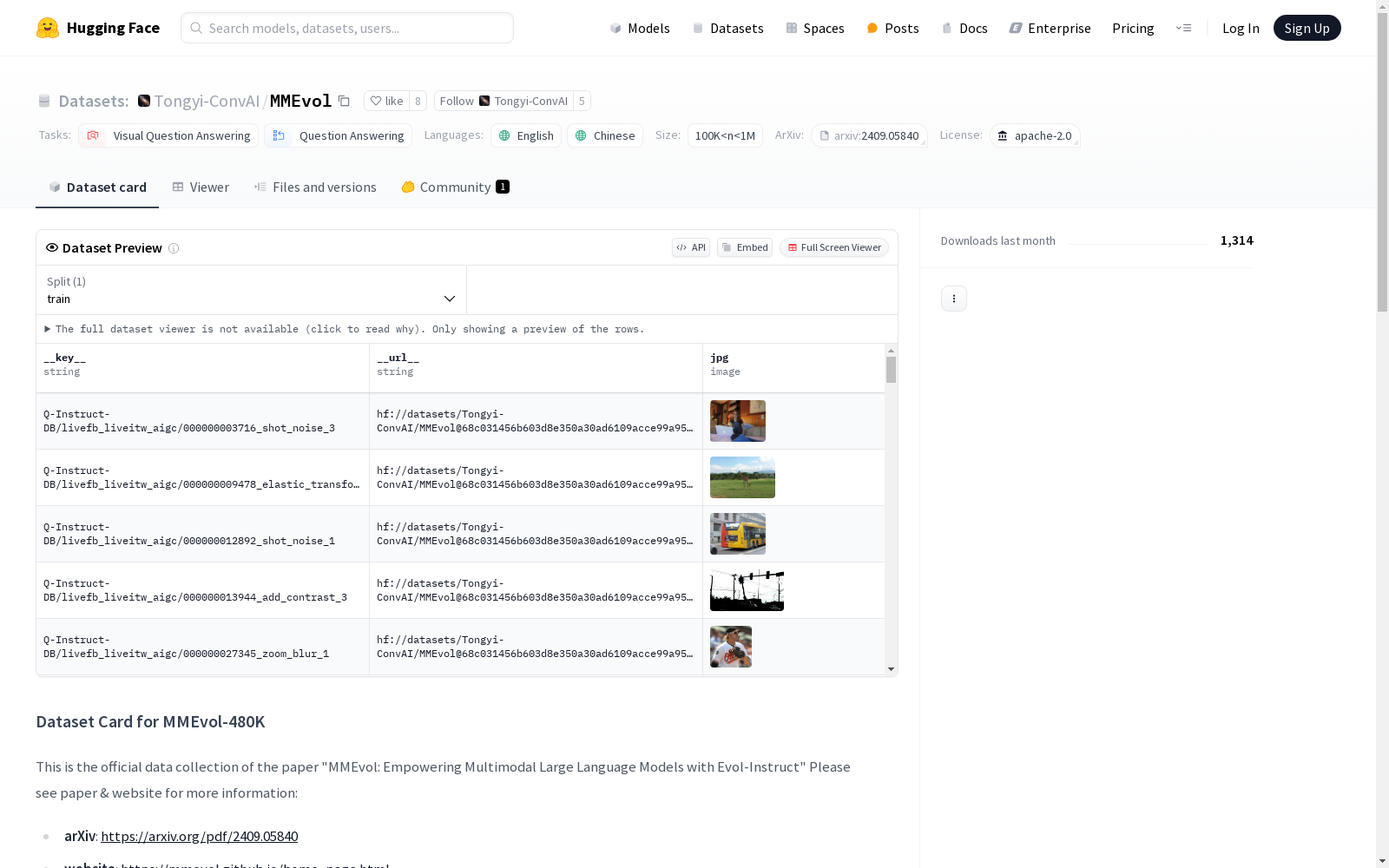Select key cell ending shot_noise_3
The height and width of the screenshot is (868, 1389).
[203, 421]
